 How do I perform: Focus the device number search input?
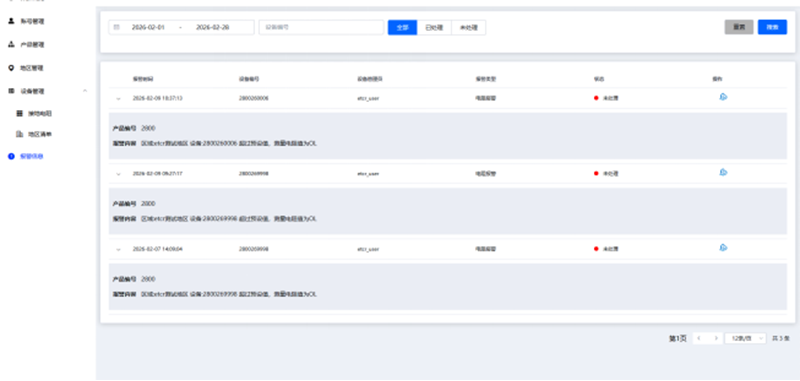point(321,28)
